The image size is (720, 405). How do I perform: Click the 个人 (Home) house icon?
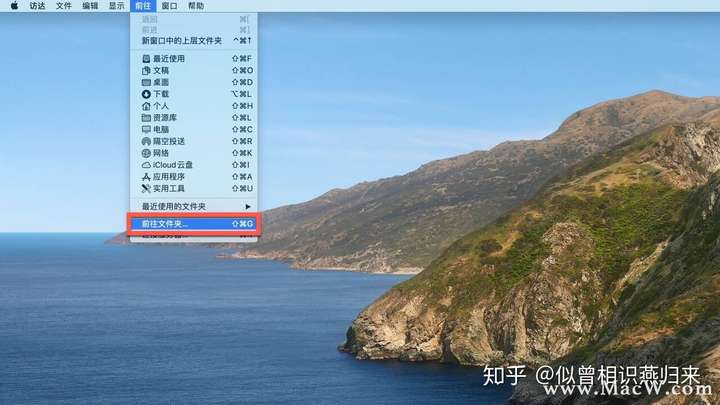(x=146, y=106)
